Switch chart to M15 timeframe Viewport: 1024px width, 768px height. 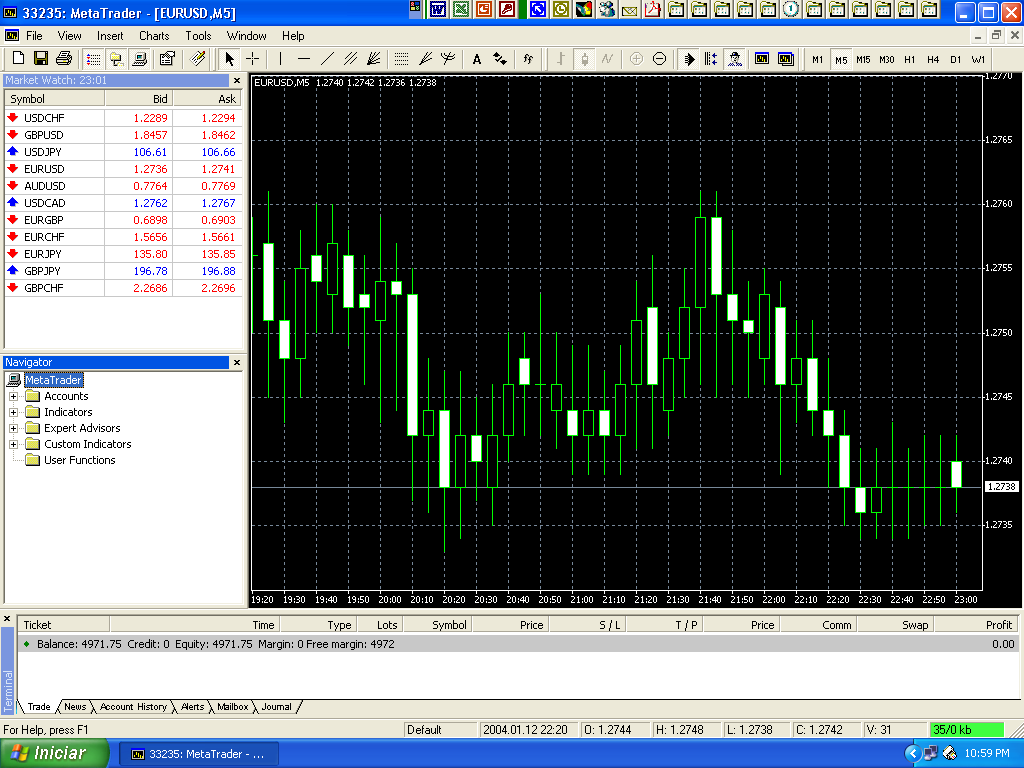pos(863,59)
